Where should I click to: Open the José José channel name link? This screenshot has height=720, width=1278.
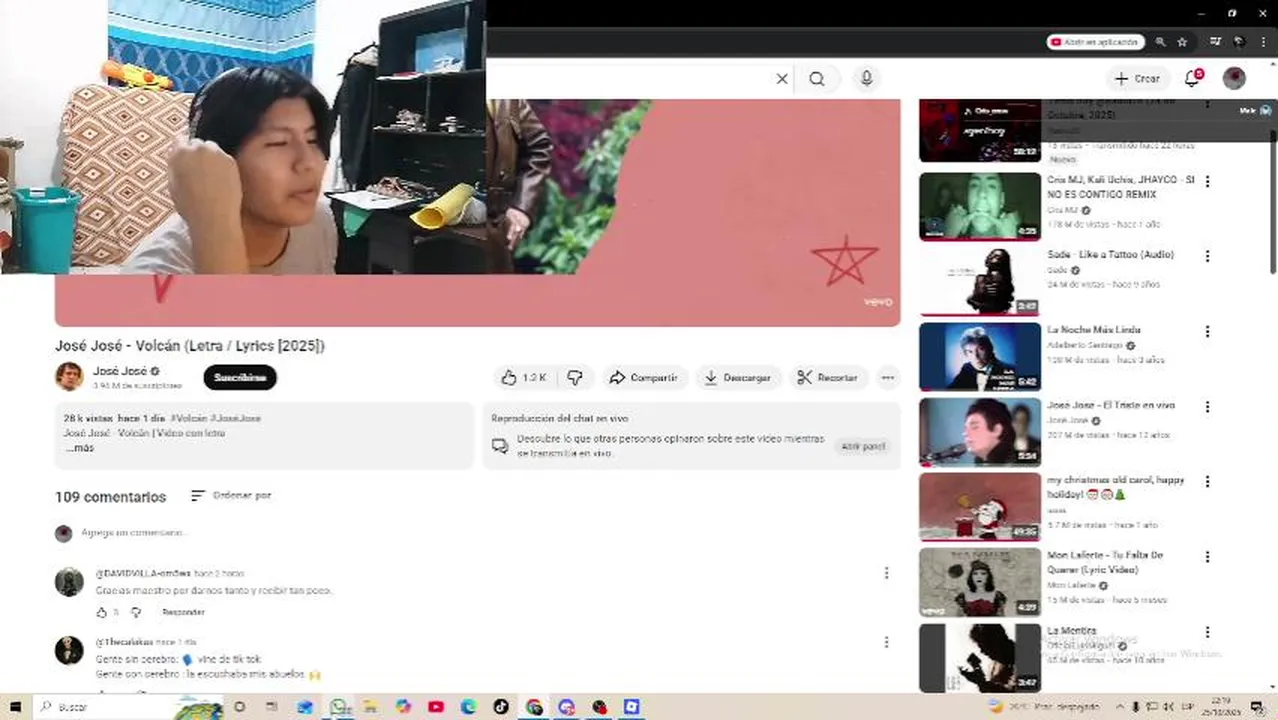tap(119, 371)
